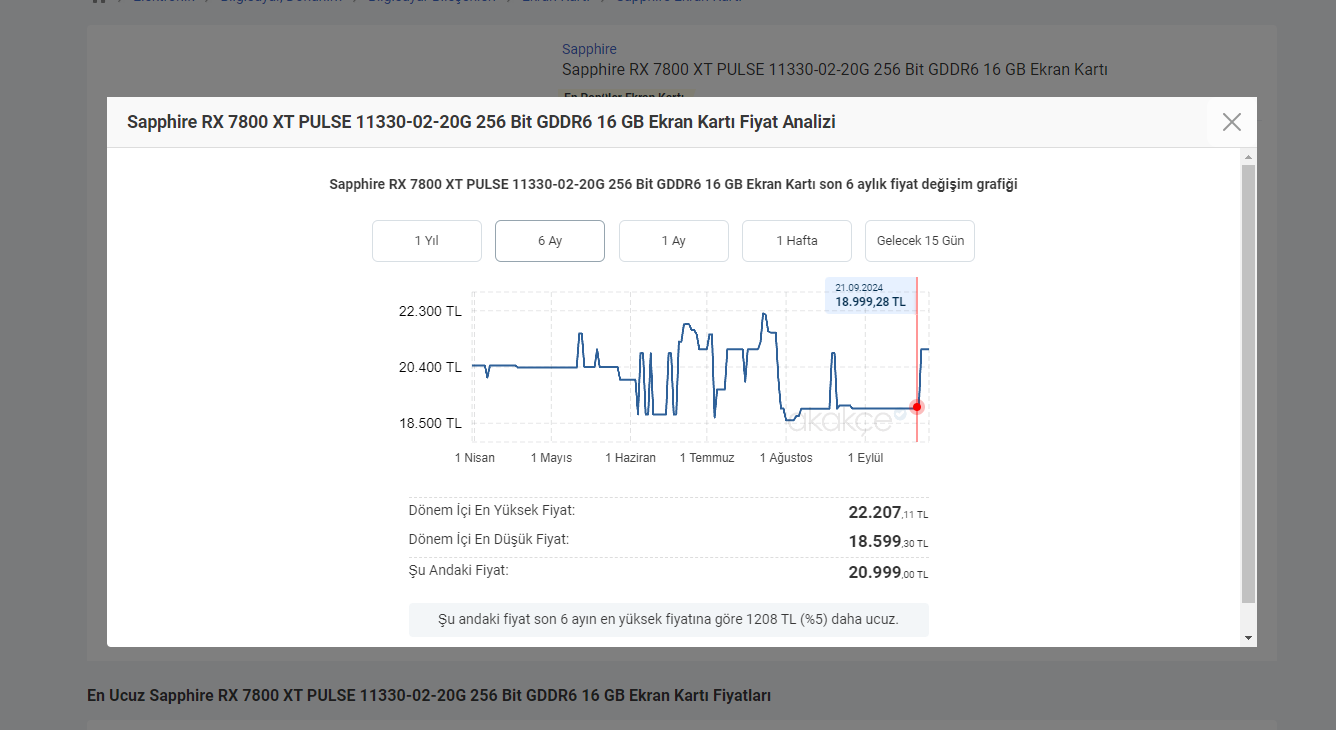
Task: Click the red data point on chart
Action: coord(917,407)
